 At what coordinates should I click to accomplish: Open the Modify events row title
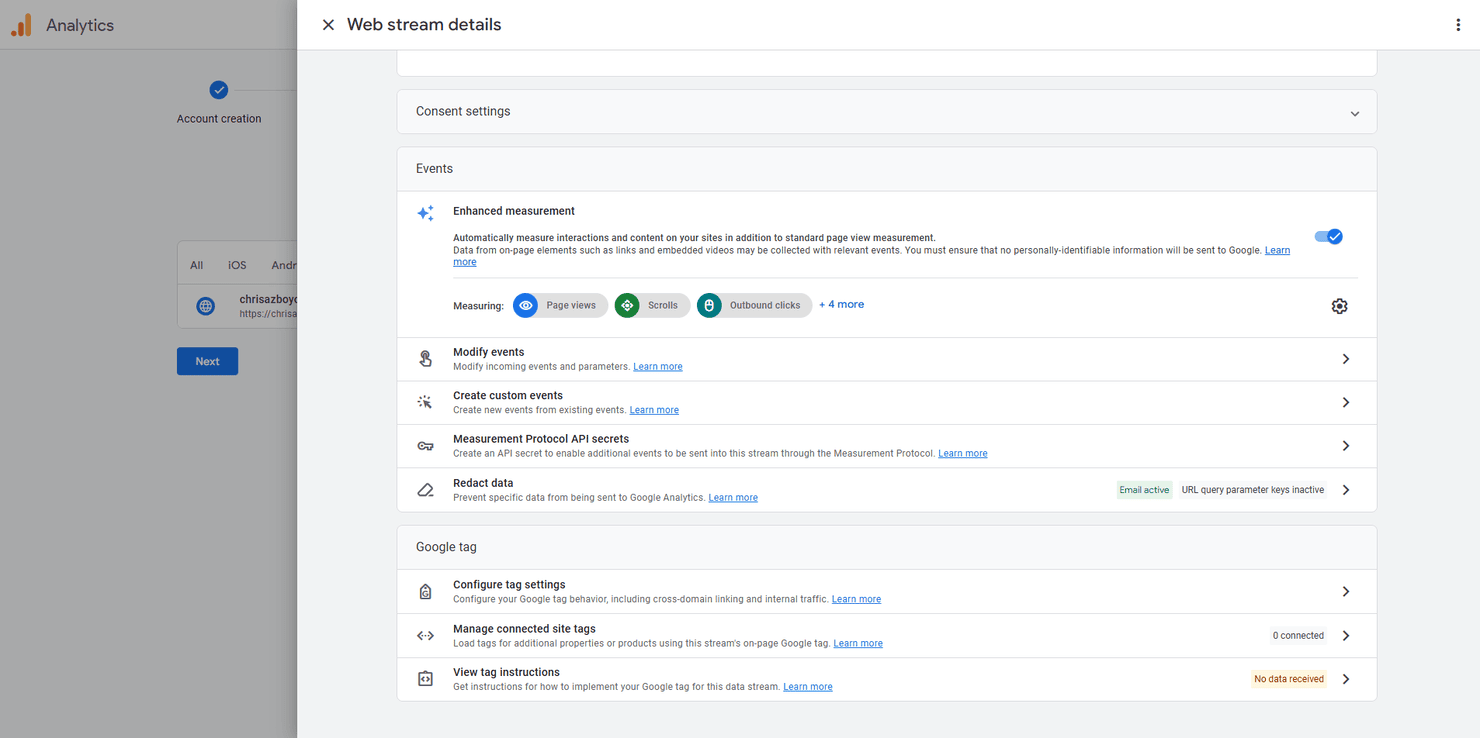(488, 352)
